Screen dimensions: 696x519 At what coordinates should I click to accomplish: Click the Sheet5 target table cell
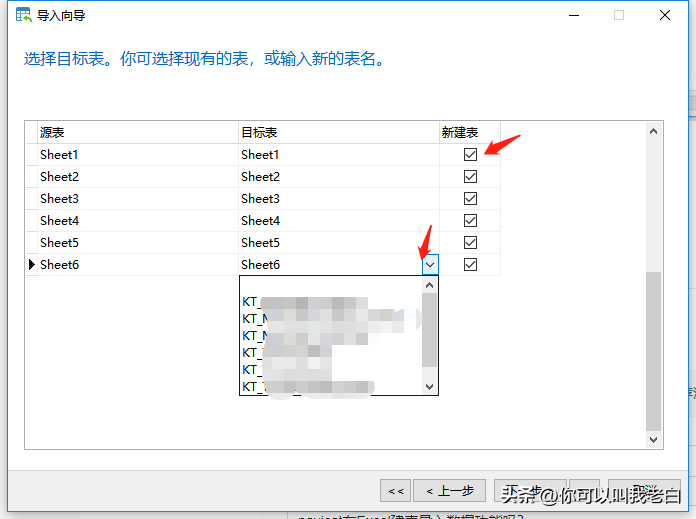click(x=339, y=242)
